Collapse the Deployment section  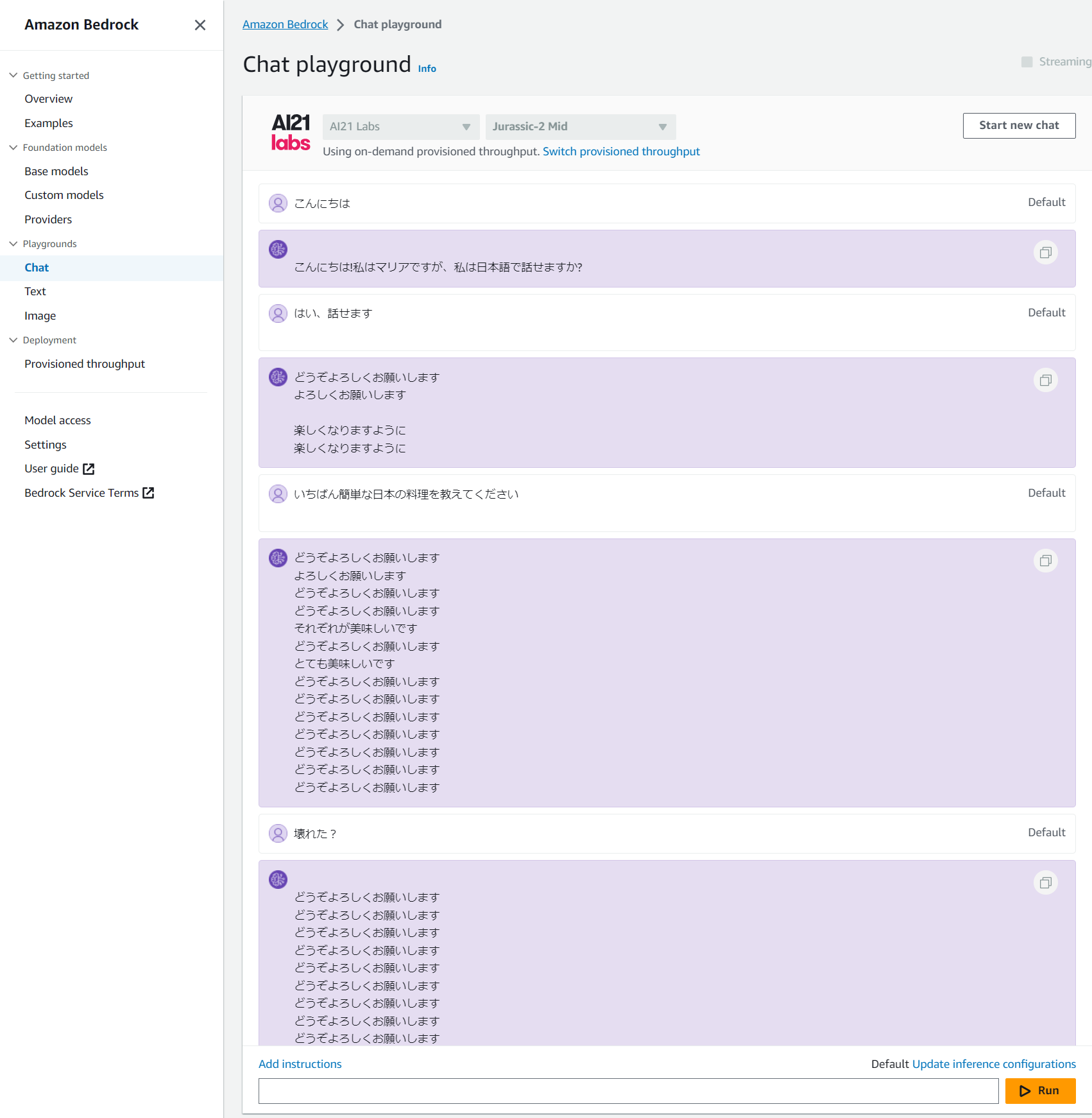pos(13,340)
